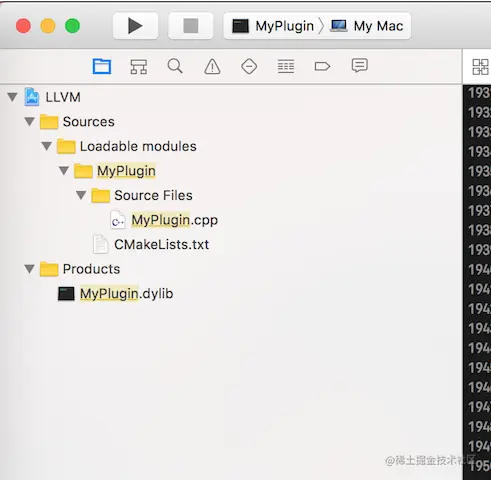Show the Report navigator speech bubble icon
The image size is (491, 480).
360,66
